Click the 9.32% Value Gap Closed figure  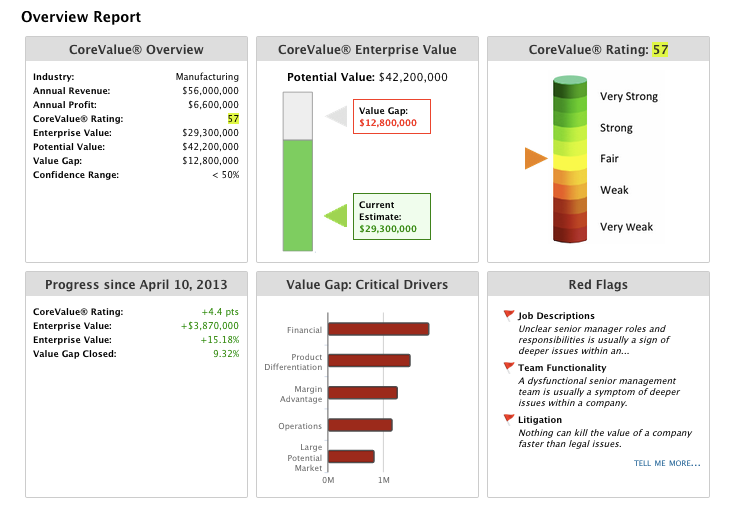coord(226,354)
